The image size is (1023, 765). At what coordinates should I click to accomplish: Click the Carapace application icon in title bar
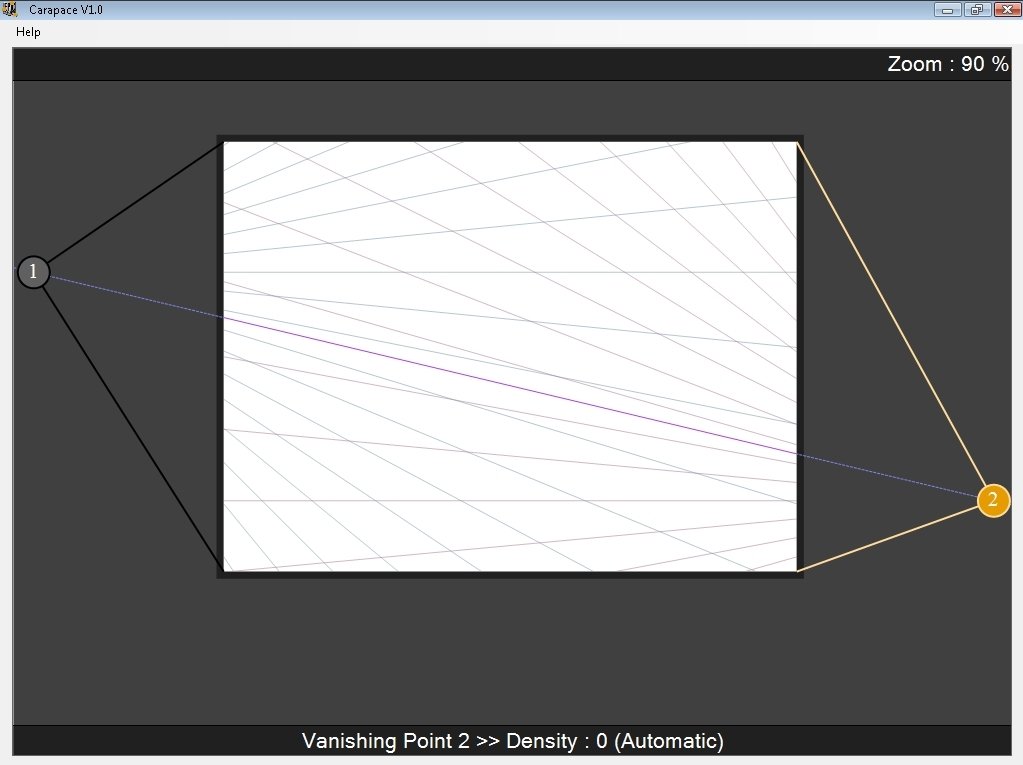click(9, 9)
